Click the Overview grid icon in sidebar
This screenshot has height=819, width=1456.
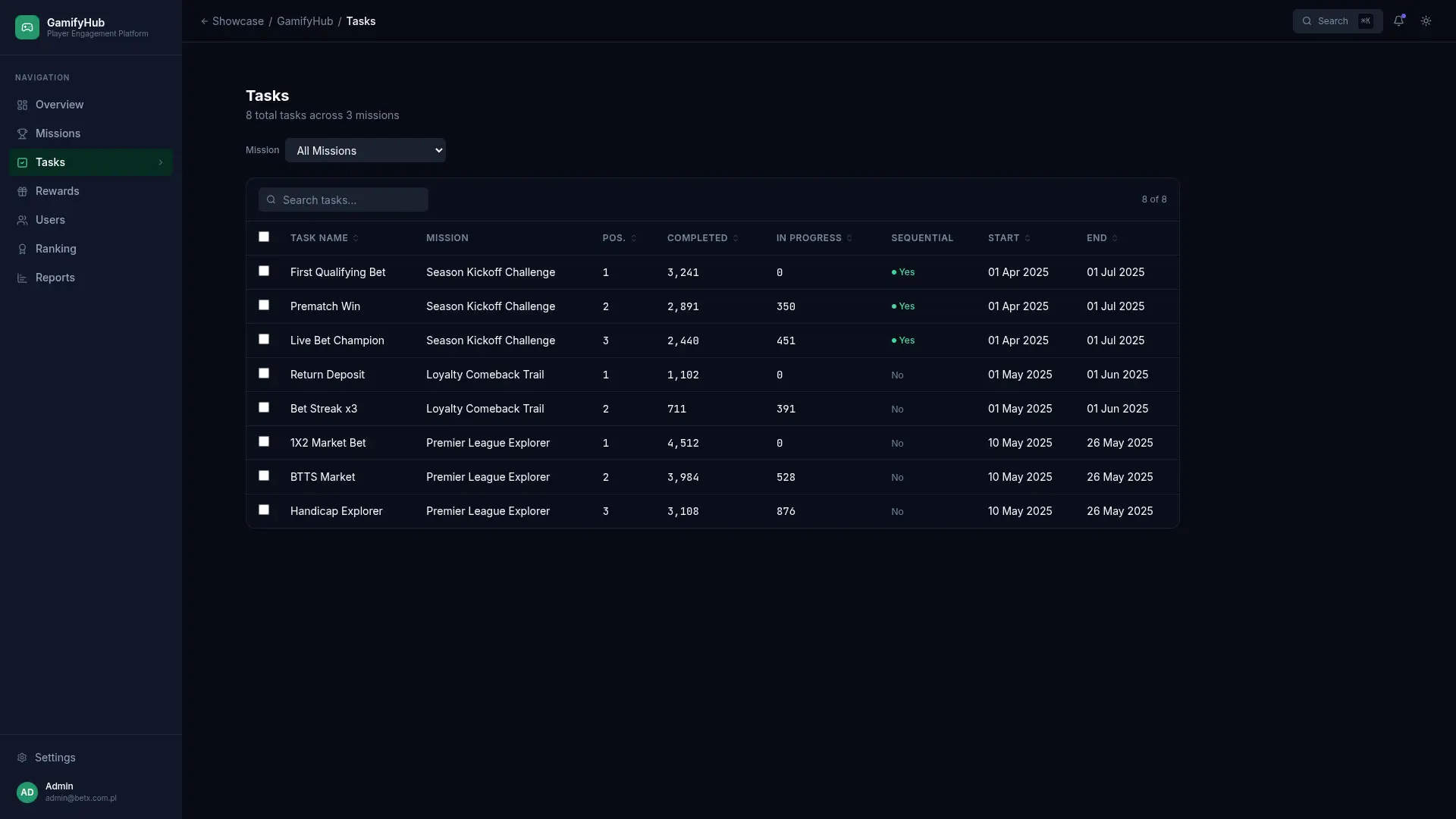pos(22,105)
